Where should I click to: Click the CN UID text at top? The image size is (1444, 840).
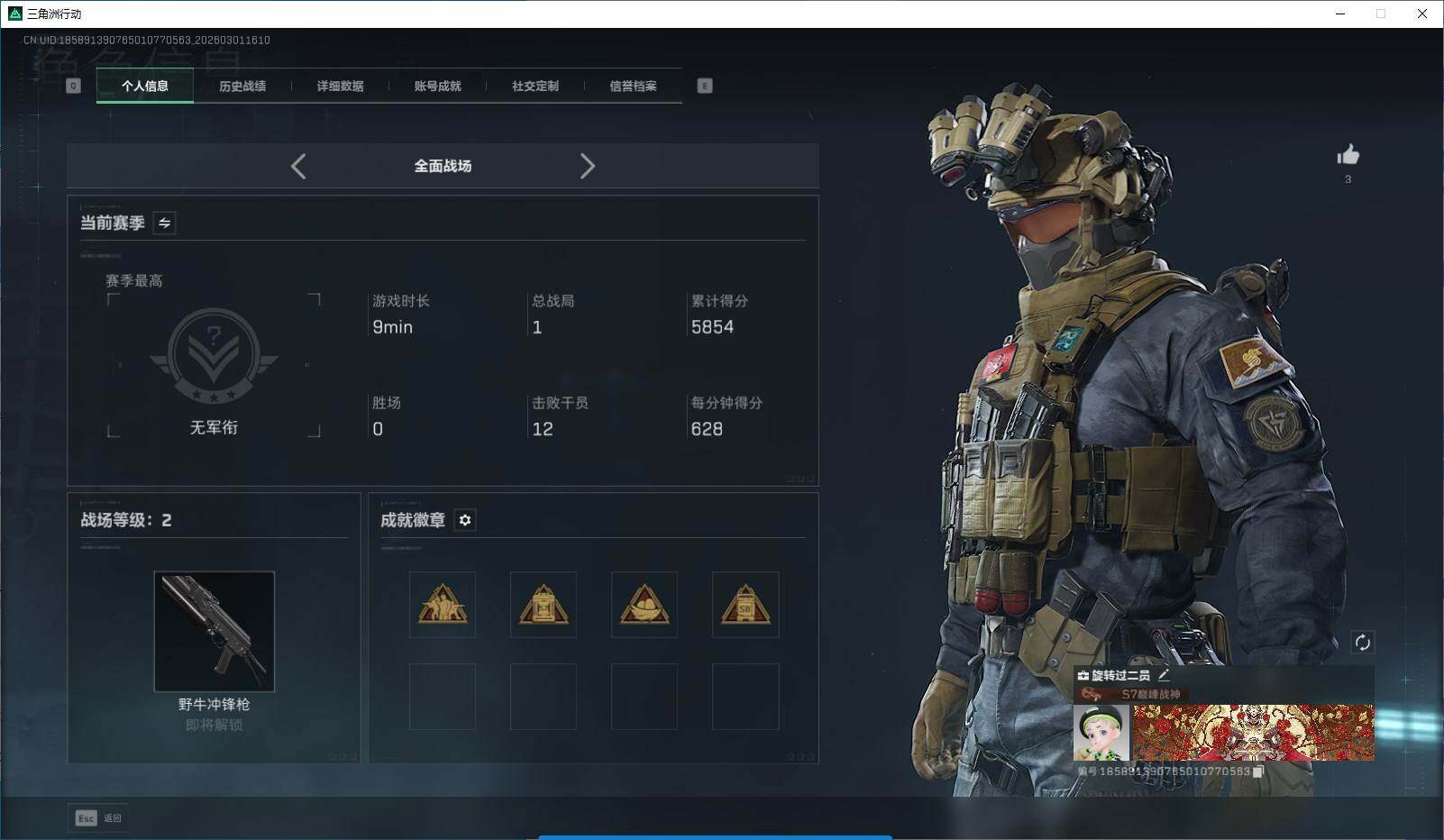click(x=147, y=40)
